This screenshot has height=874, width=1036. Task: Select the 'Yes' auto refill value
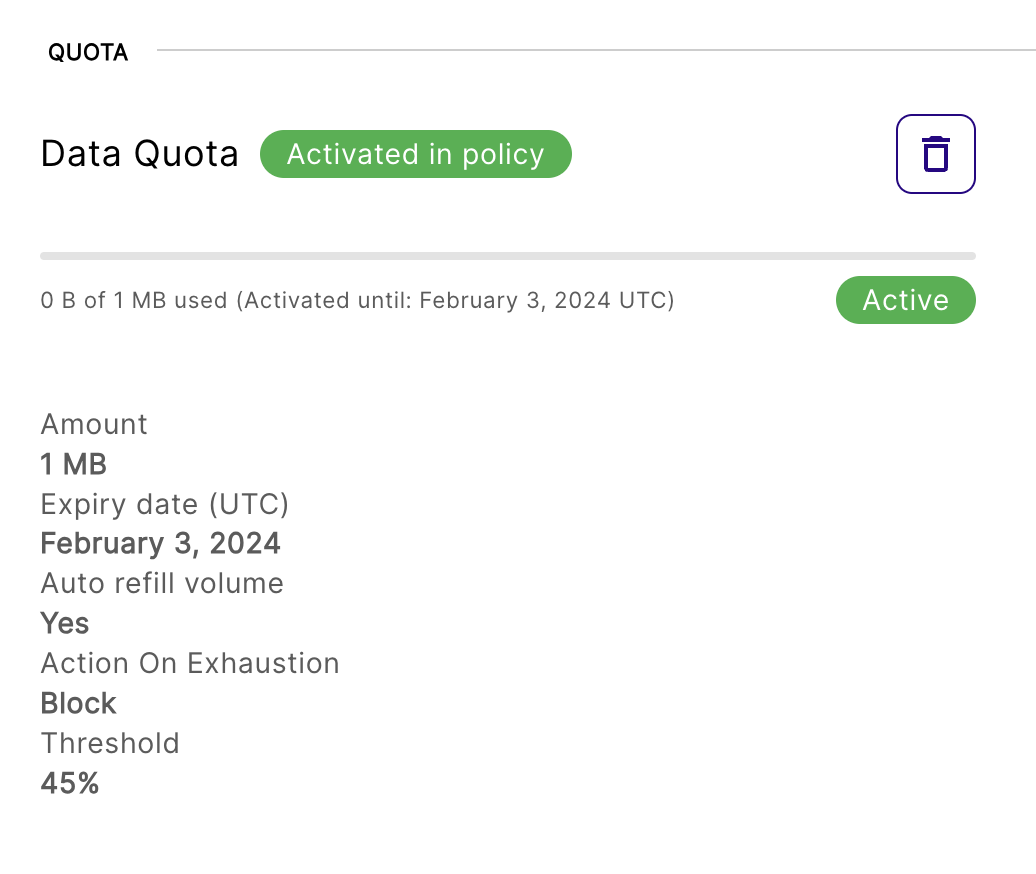click(x=65, y=624)
